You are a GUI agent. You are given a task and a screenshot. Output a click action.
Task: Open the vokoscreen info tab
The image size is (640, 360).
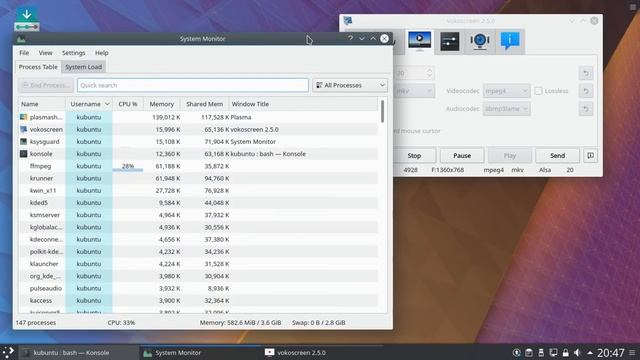point(510,41)
